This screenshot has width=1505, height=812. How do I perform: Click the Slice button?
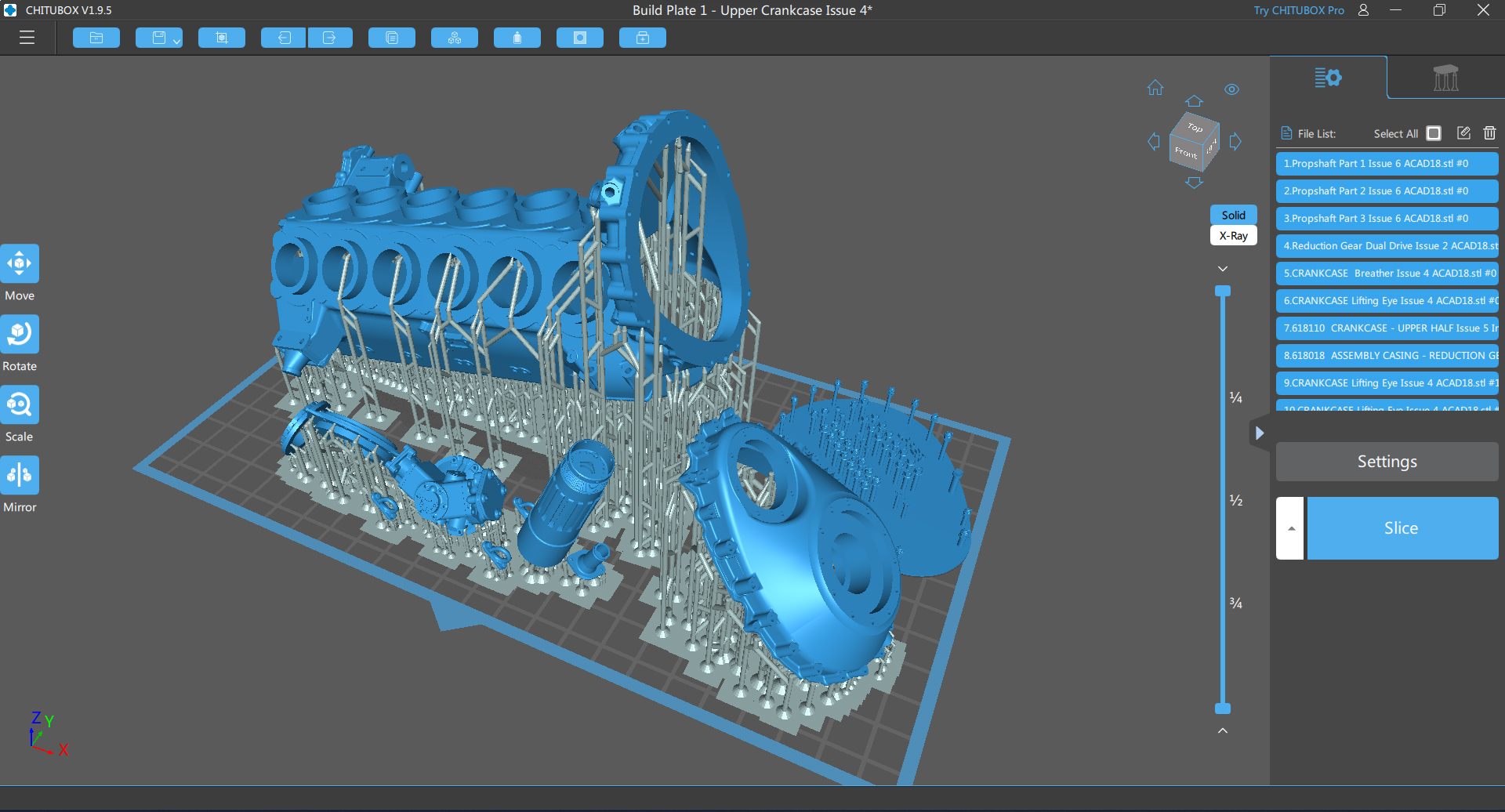pos(1402,528)
